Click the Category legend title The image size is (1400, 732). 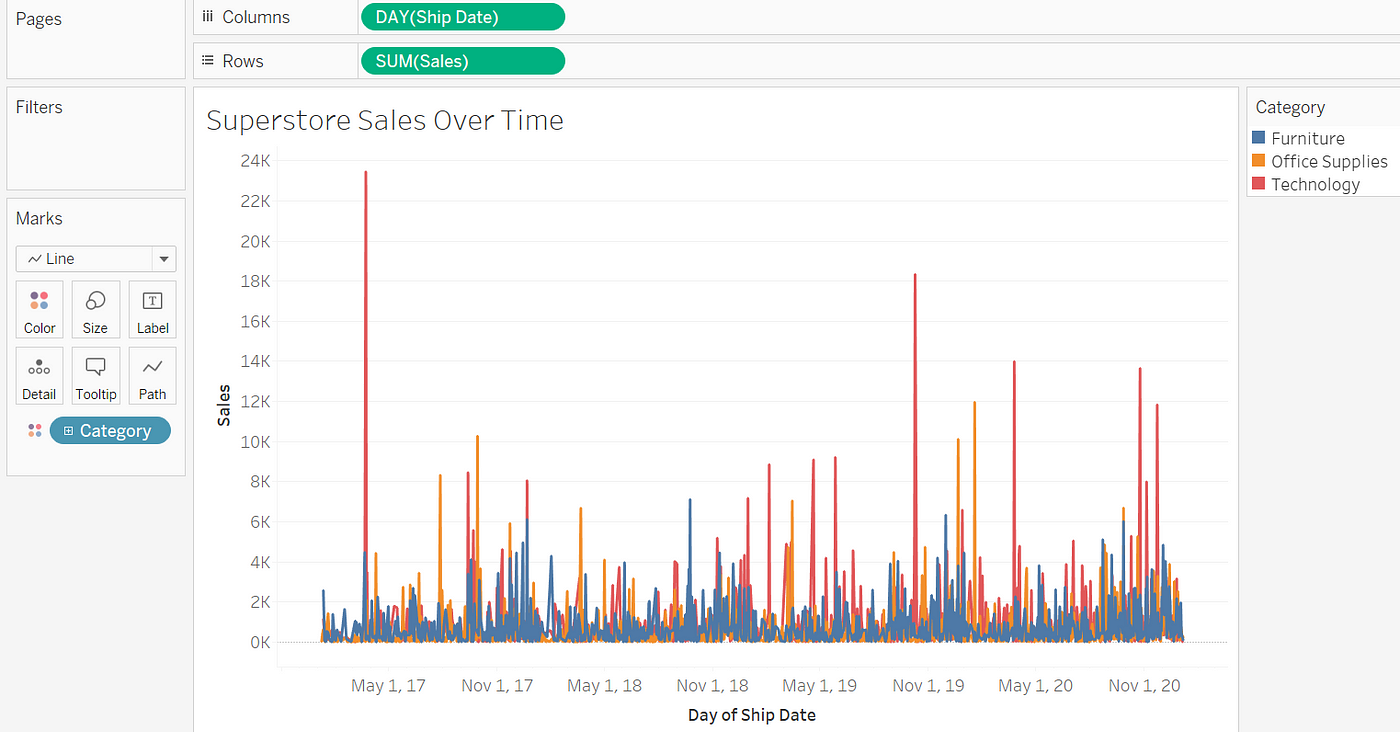[1290, 107]
